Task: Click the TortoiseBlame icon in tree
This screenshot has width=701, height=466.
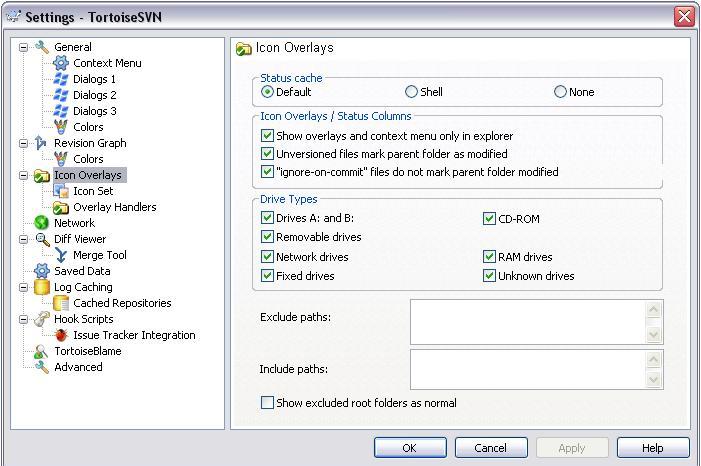Action: pos(42,351)
